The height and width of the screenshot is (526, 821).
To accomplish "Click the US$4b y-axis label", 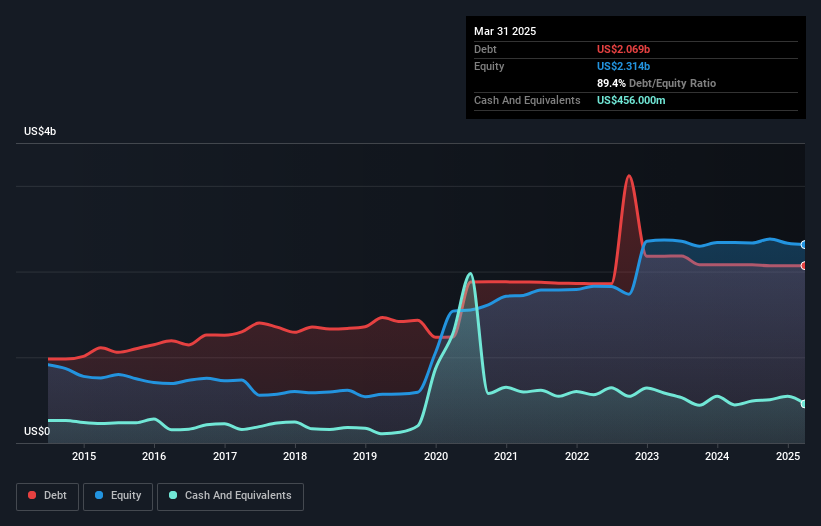I will click(x=40, y=131).
